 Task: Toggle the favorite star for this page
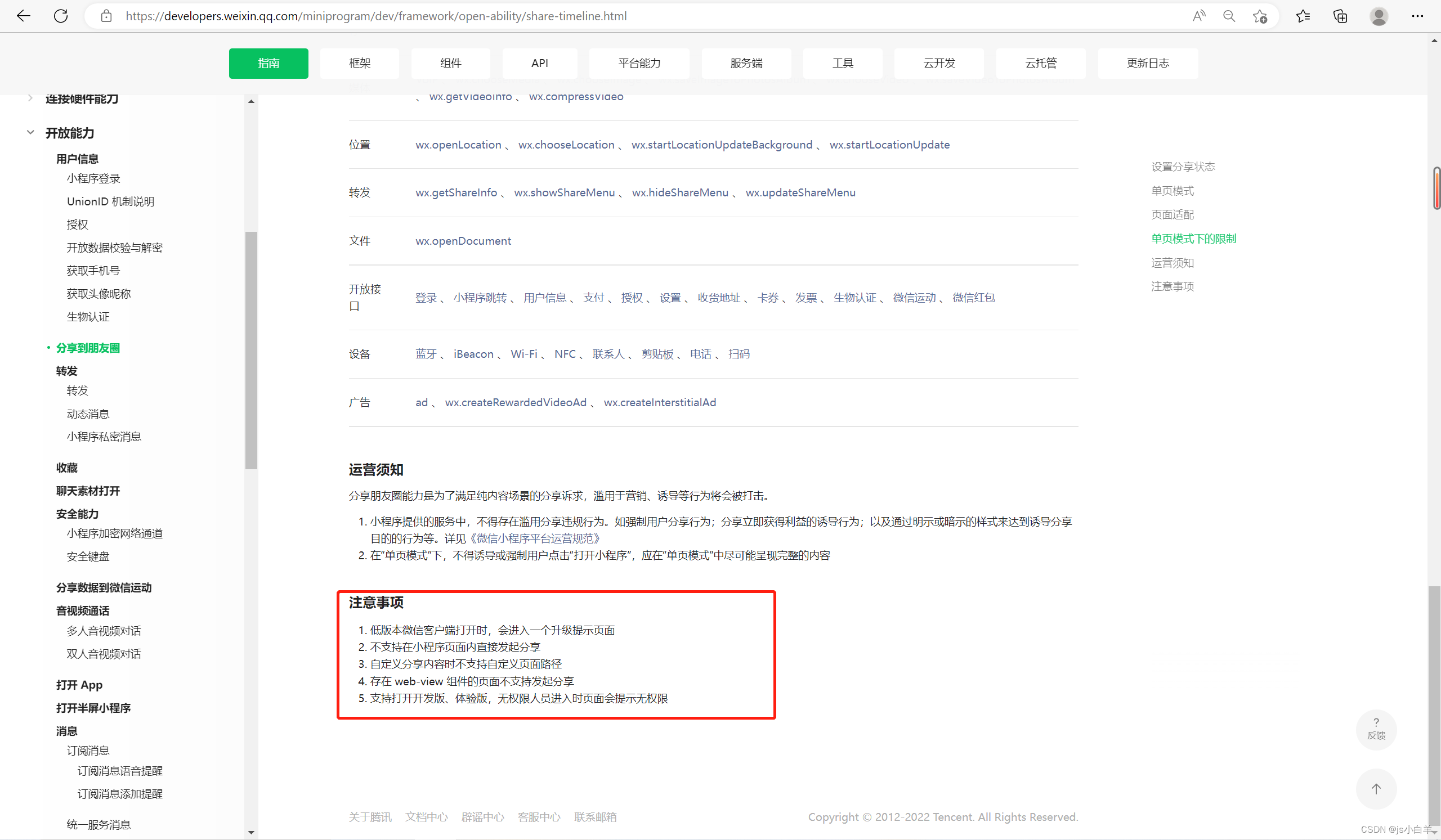1260,16
